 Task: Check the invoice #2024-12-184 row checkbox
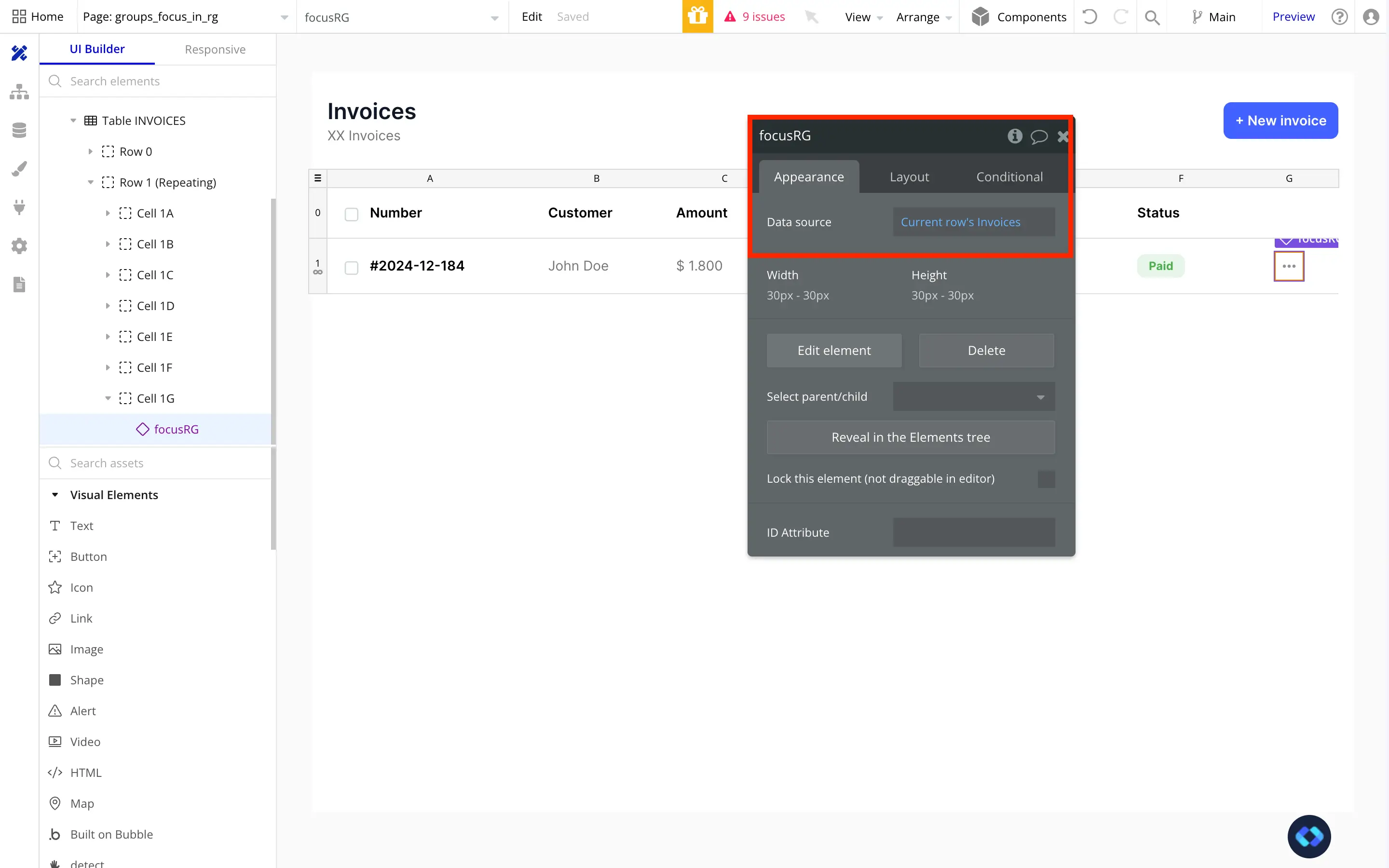tap(351, 268)
